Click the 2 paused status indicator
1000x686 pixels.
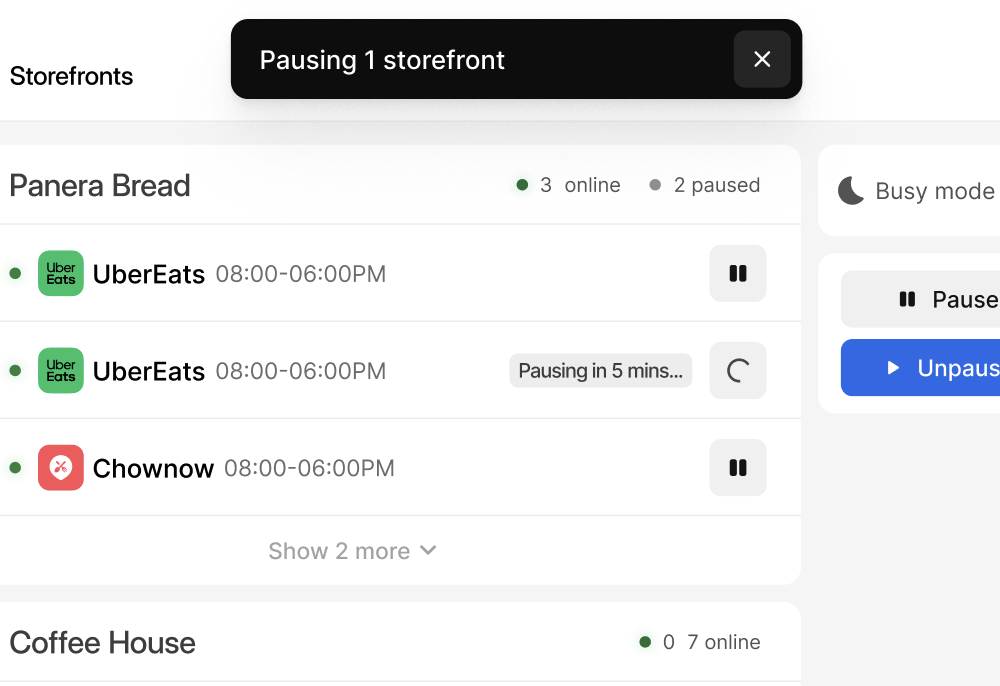coord(705,185)
